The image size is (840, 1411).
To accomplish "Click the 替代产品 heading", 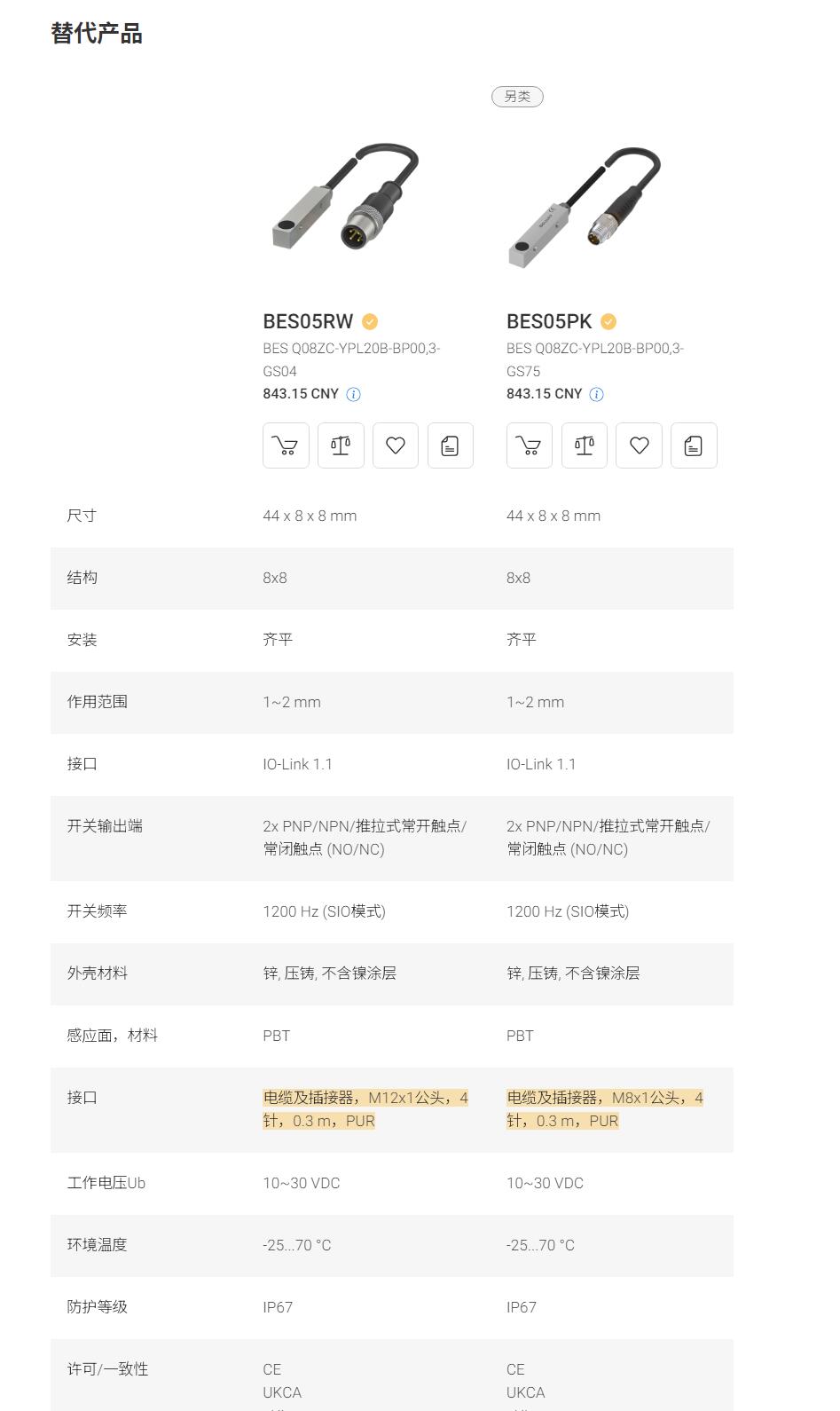I will [x=97, y=34].
